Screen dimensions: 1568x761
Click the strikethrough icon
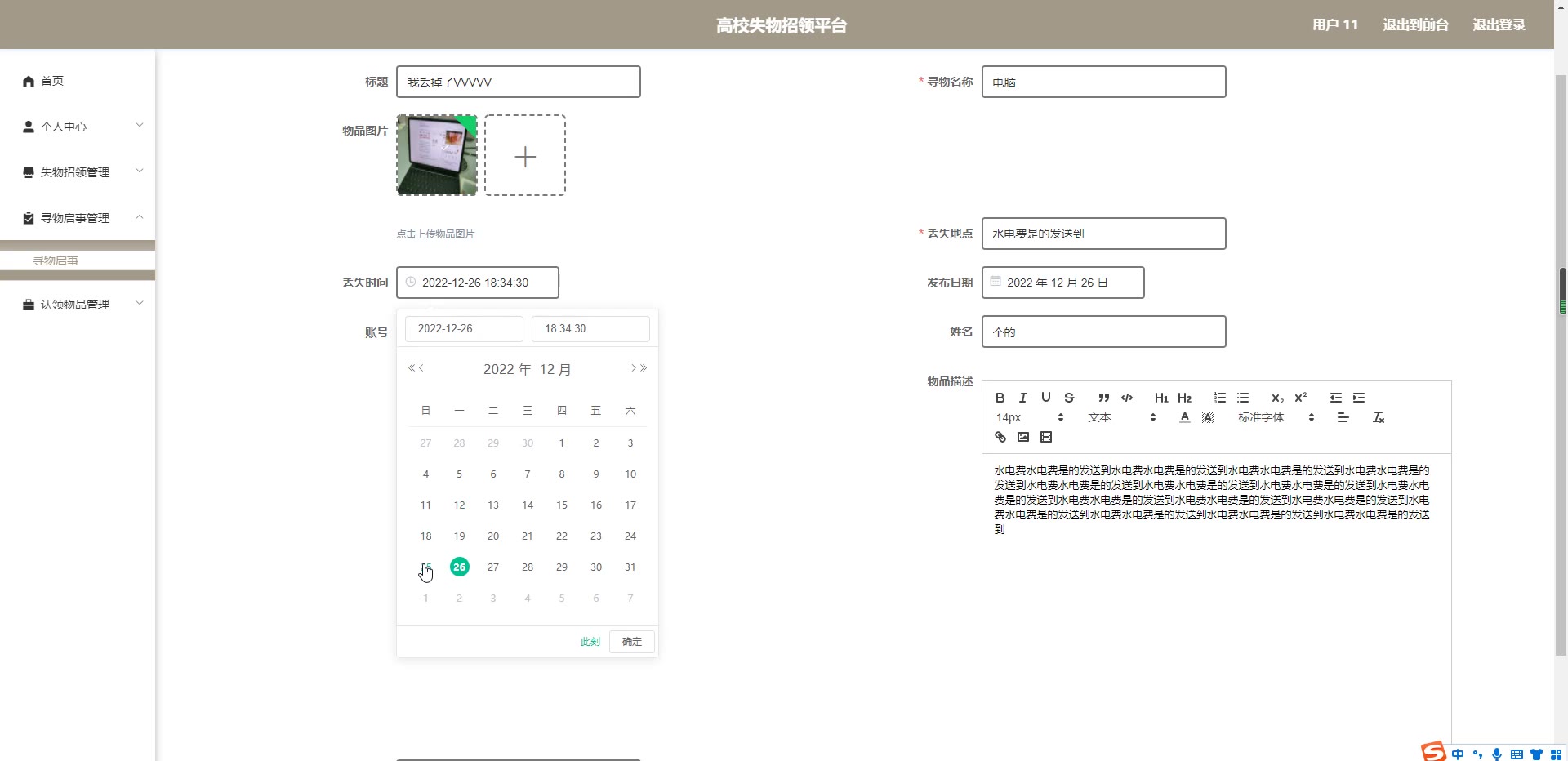point(1068,398)
